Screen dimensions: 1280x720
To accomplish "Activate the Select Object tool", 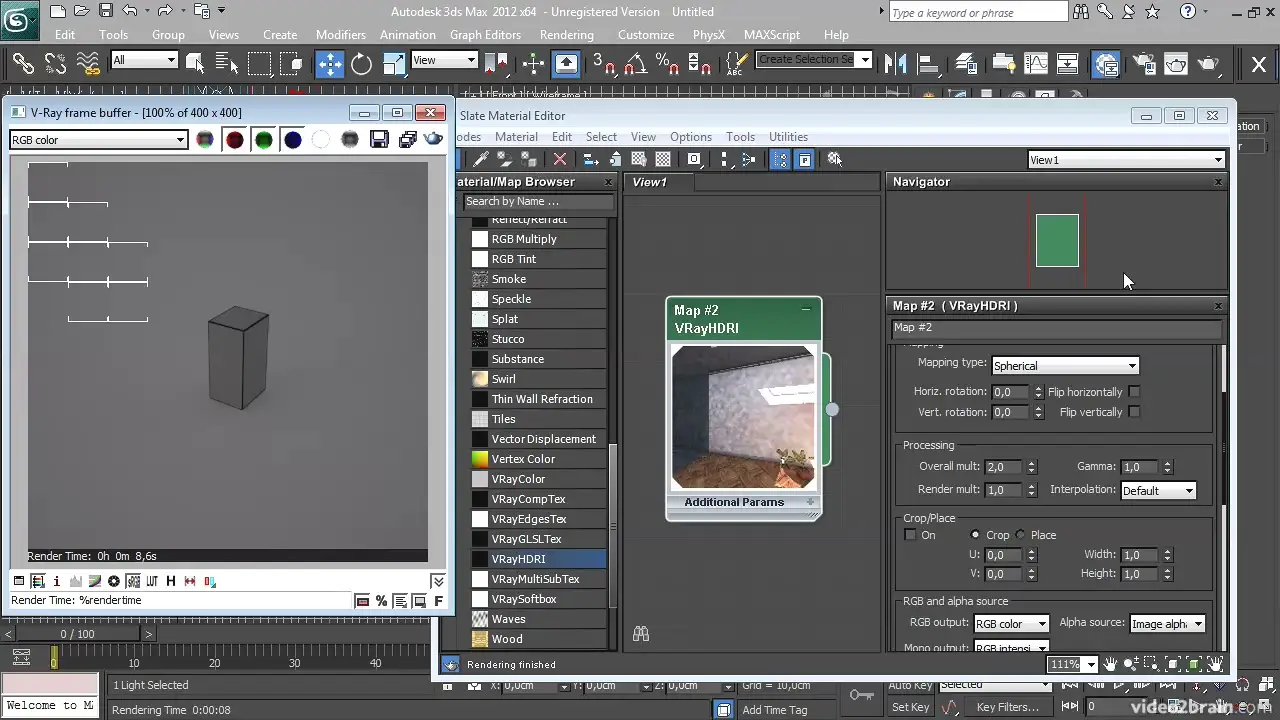I will point(194,64).
